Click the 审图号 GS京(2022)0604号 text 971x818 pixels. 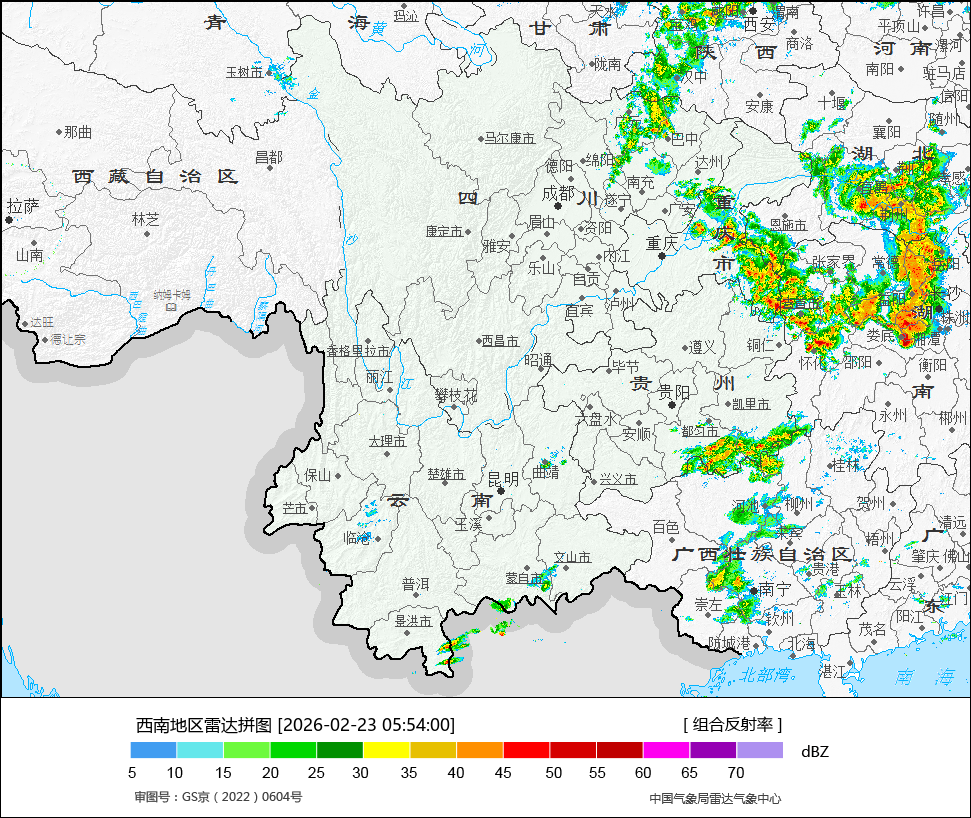click(x=219, y=797)
